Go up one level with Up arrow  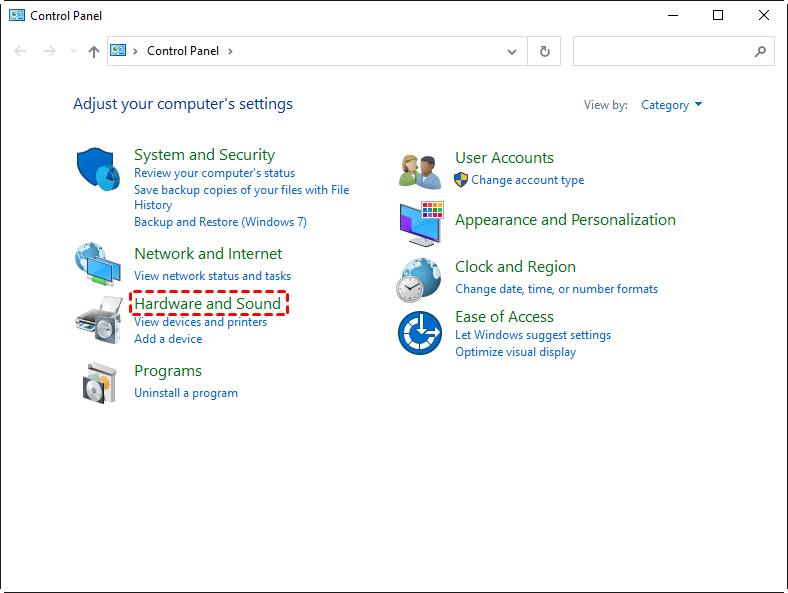(93, 51)
